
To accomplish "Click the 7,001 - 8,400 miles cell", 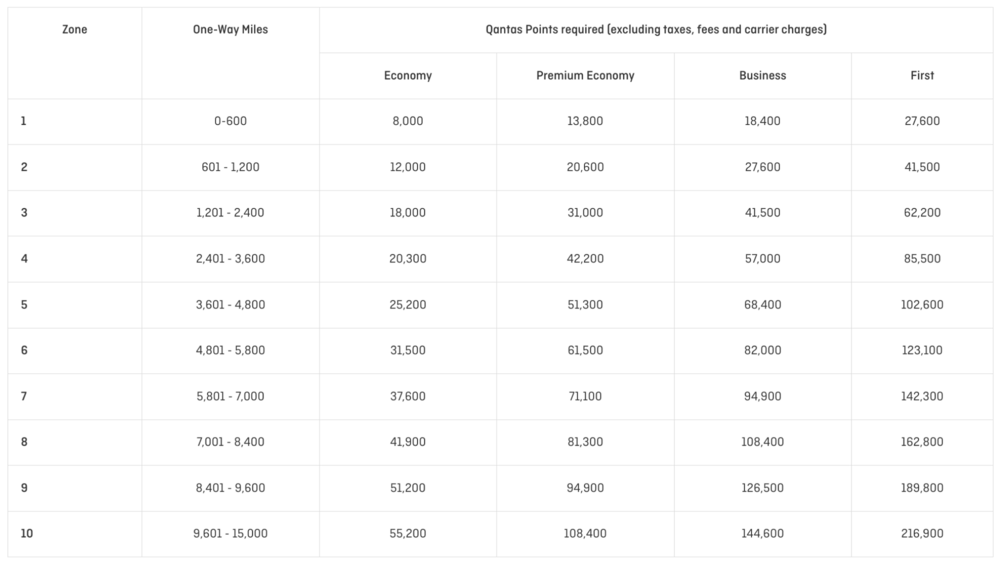I will [x=230, y=442].
